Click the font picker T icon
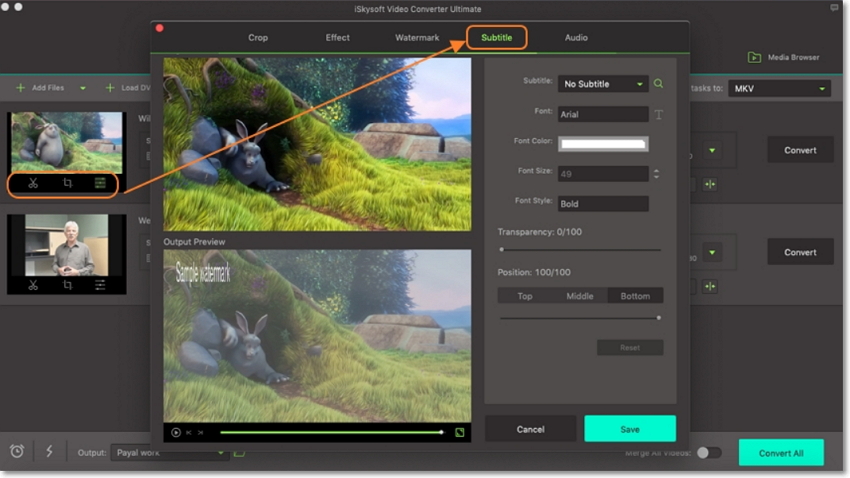This screenshot has width=850, height=478. 659,115
